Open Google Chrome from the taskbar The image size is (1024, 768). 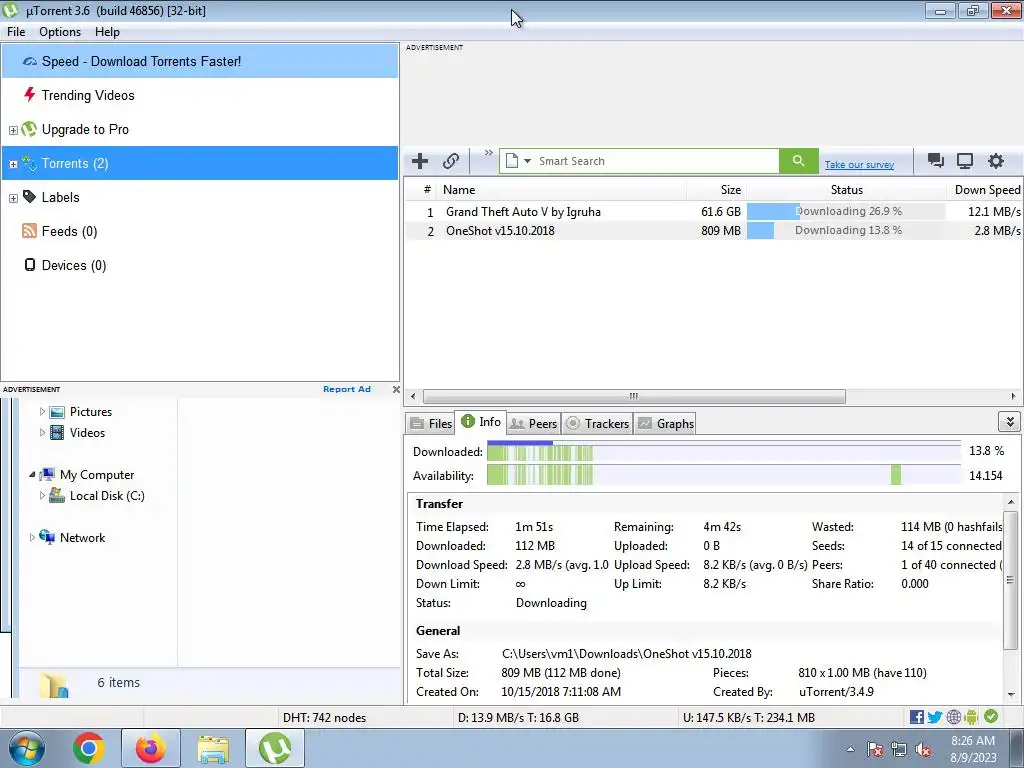(x=89, y=748)
